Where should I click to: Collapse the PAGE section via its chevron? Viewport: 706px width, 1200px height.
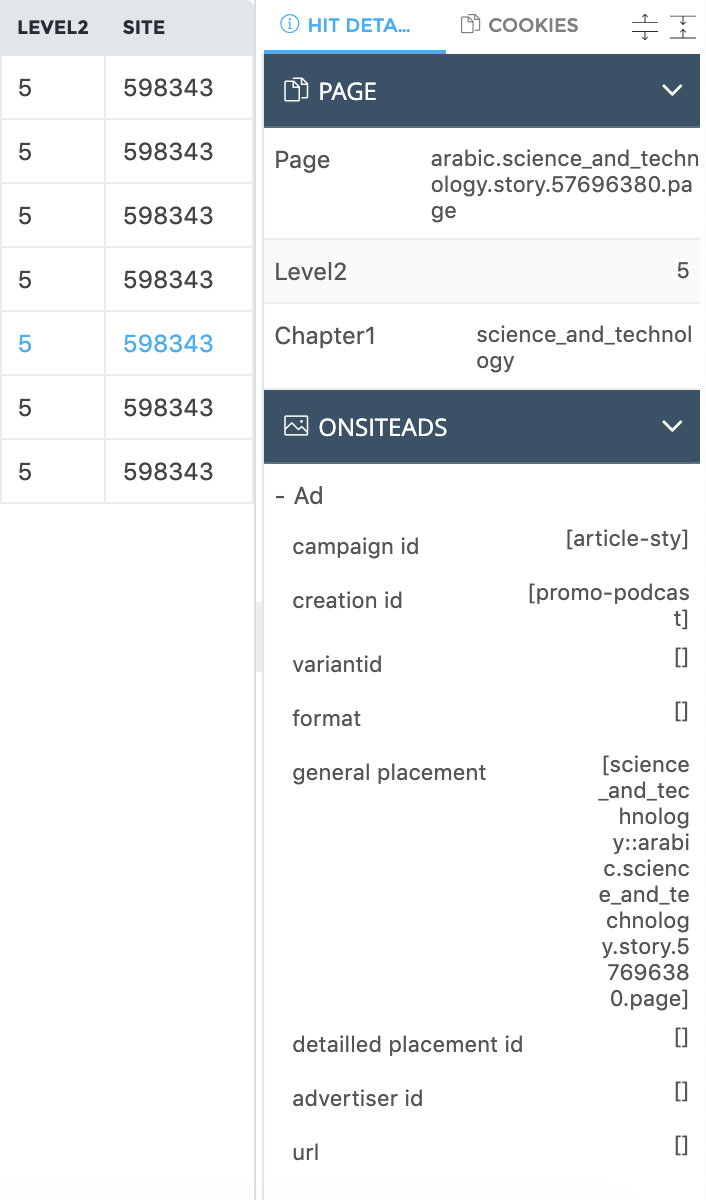(672, 90)
